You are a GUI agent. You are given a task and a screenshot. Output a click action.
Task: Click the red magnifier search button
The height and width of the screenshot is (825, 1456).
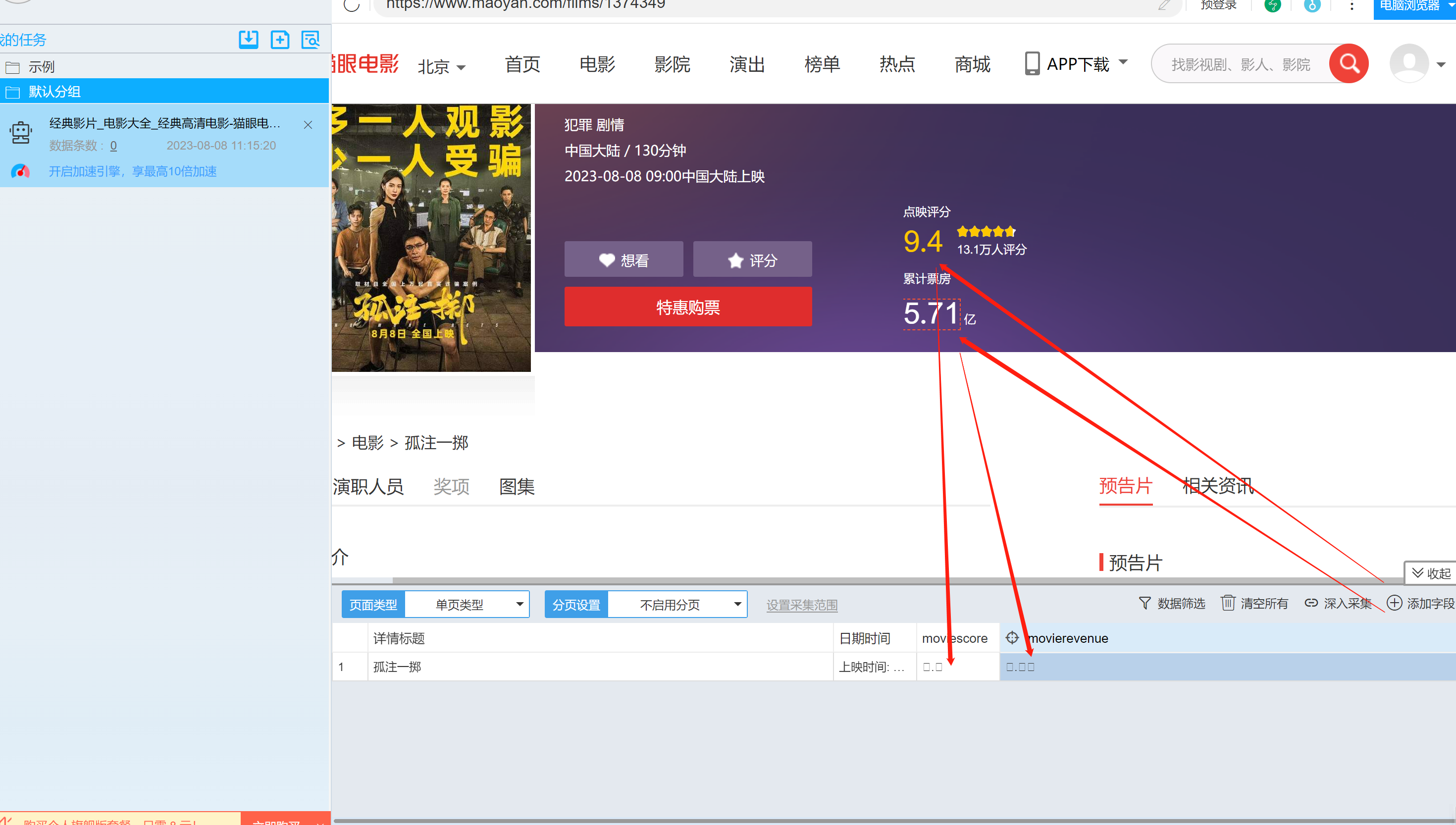pos(1349,63)
